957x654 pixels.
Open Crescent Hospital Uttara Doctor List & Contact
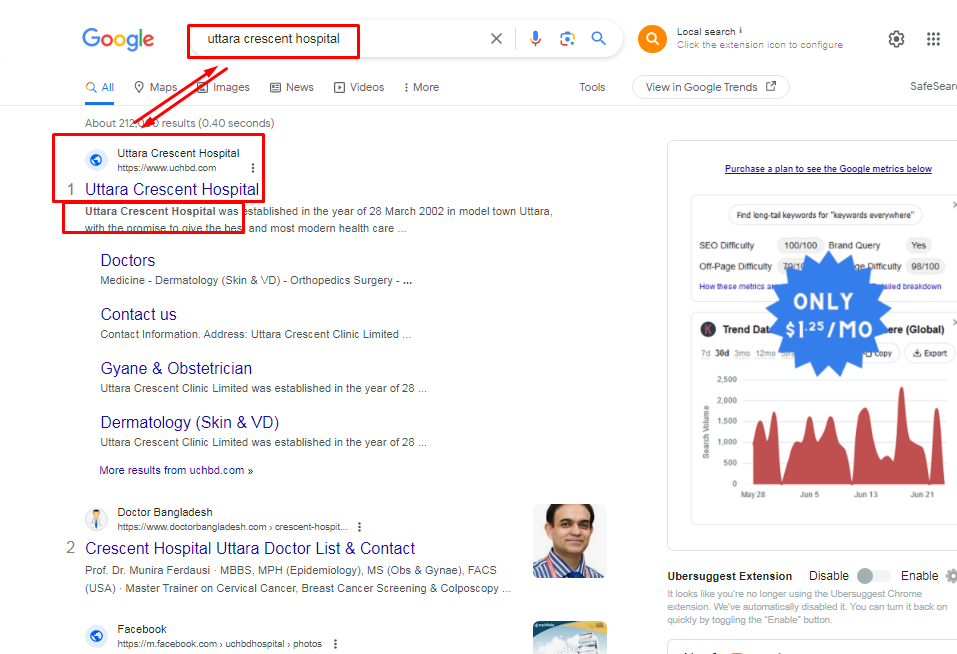[x=250, y=548]
